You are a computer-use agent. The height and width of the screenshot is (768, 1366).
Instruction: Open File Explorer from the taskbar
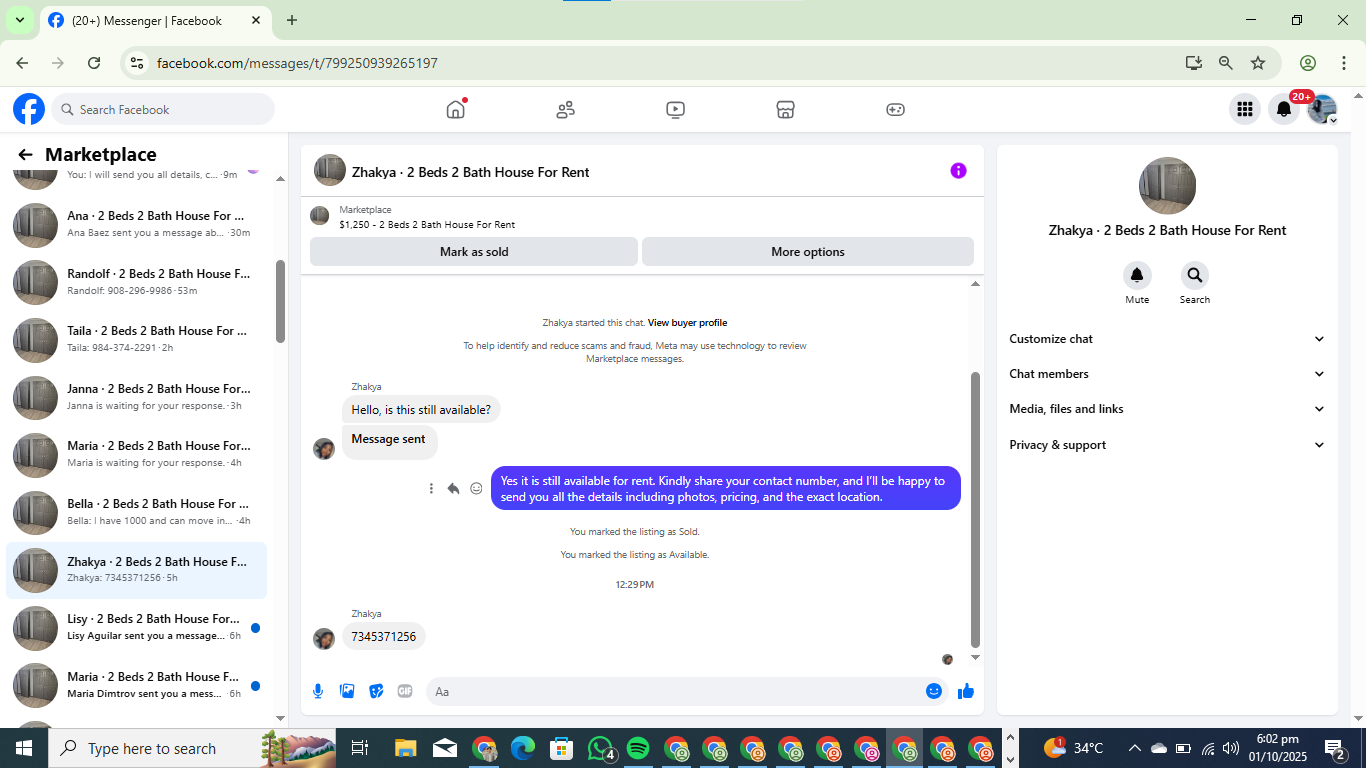tap(405, 748)
